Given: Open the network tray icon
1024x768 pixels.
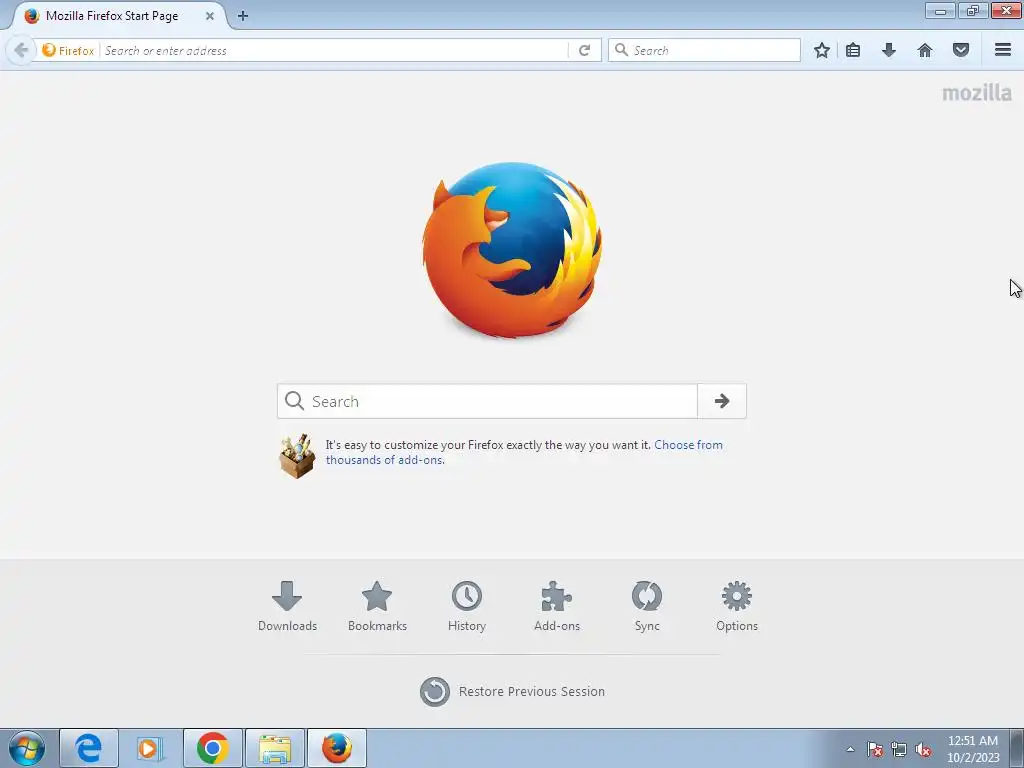Looking at the screenshot, I should (x=899, y=749).
